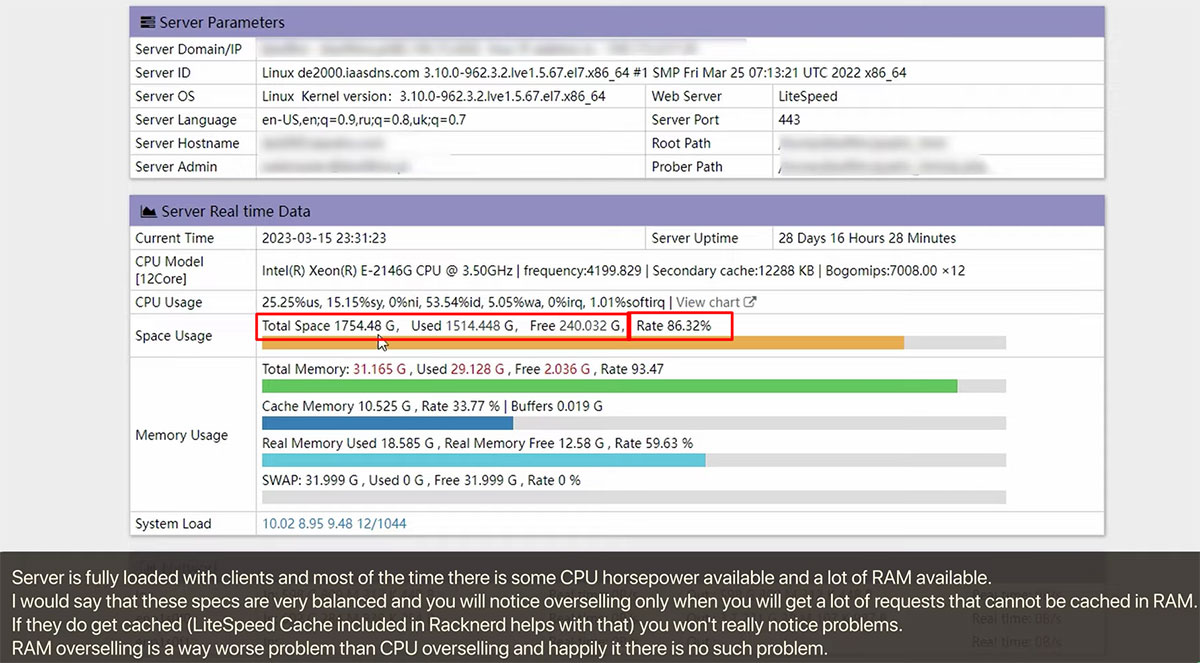Click the orange Space Usage progress bar
The width and height of the screenshot is (1200, 663).
pos(583,343)
